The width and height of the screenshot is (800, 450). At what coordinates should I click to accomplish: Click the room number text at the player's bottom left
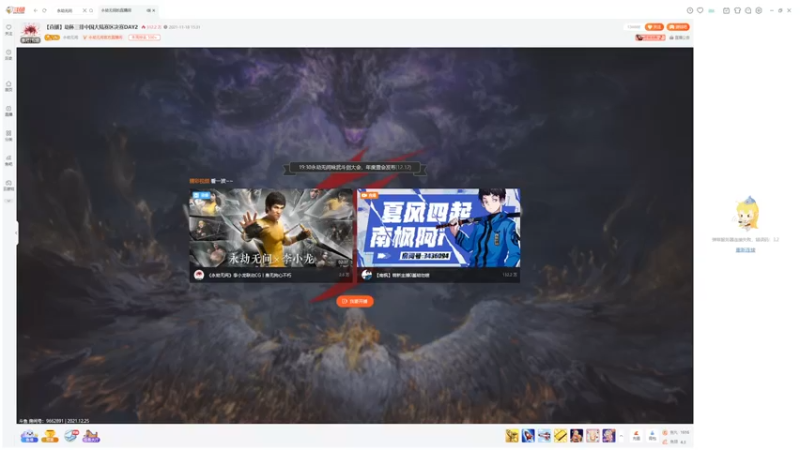(x=54, y=421)
